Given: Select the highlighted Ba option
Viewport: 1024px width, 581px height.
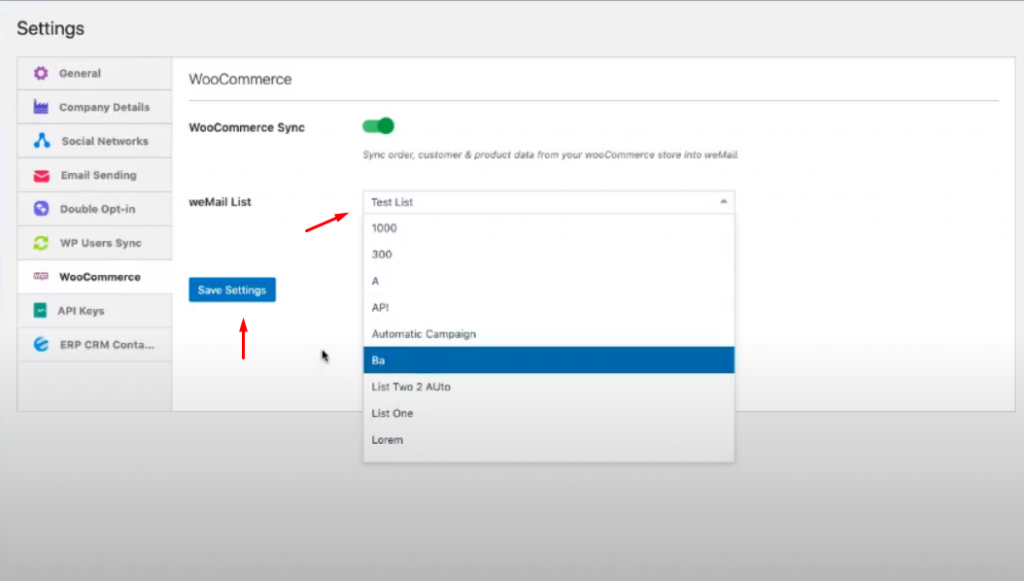Looking at the screenshot, I should [x=549, y=360].
